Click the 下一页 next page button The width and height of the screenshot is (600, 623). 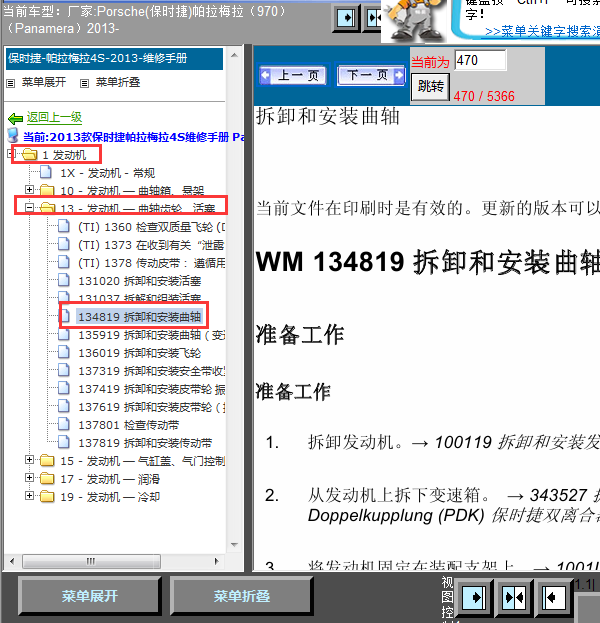click(371, 75)
